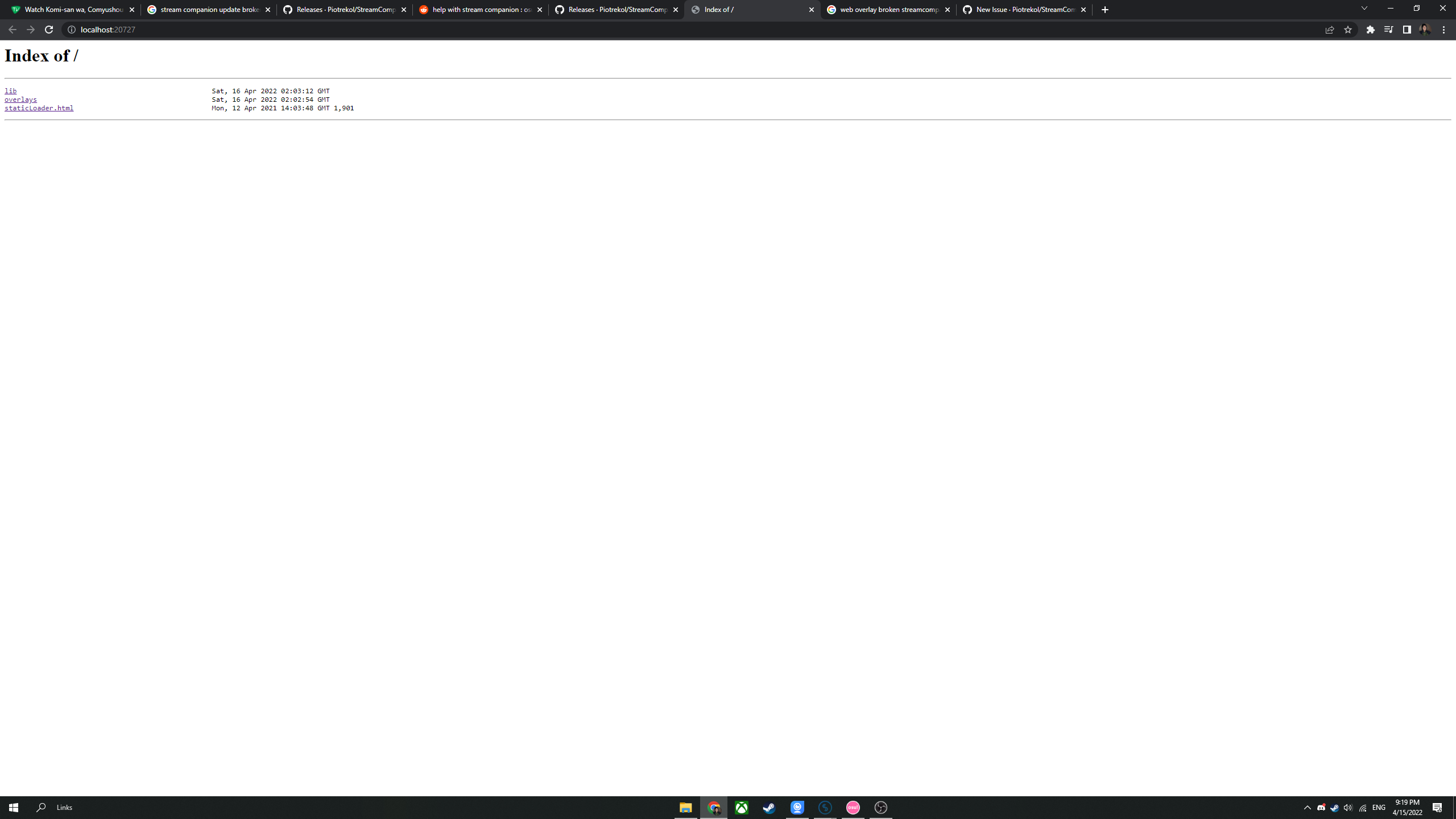Screen dimensions: 1456x819
Task: Open OBS Studio from the taskbar
Action: click(880, 807)
